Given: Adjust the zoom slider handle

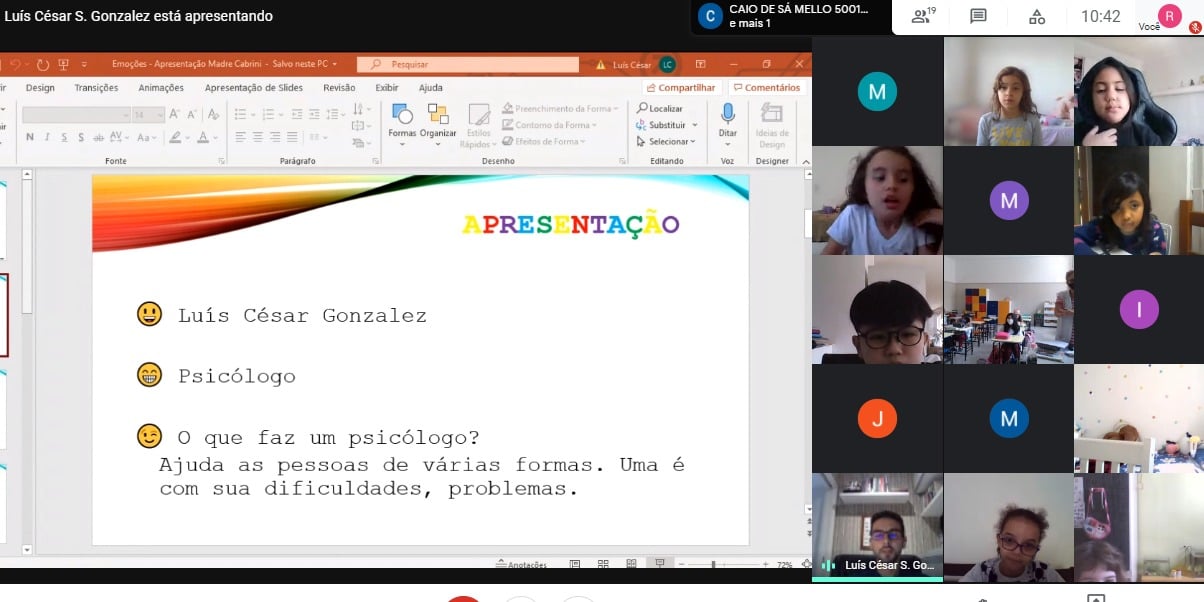Looking at the screenshot, I should coord(713,565).
